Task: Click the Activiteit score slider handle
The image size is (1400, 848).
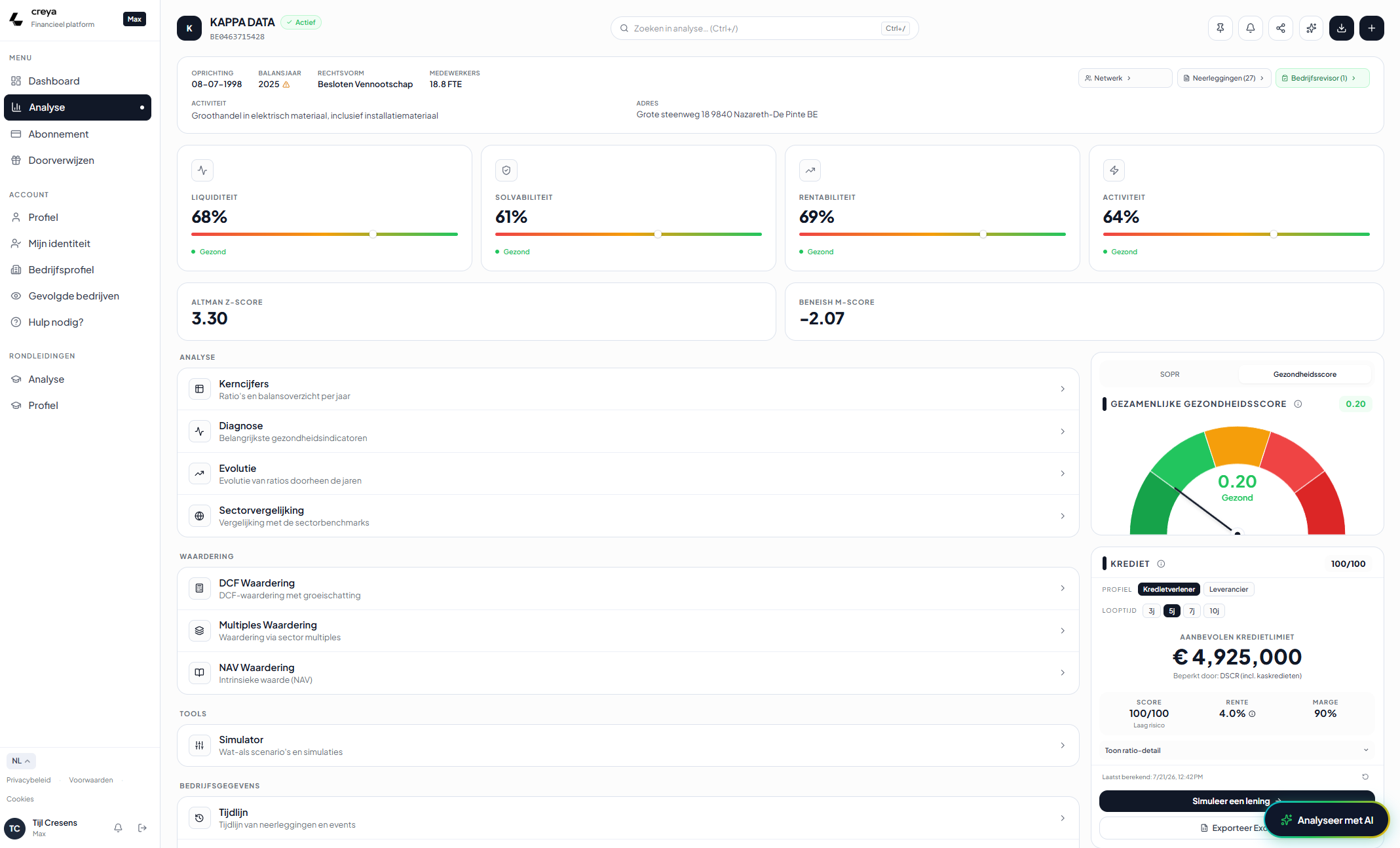Action: pyautogui.click(x=1274, y=234)
